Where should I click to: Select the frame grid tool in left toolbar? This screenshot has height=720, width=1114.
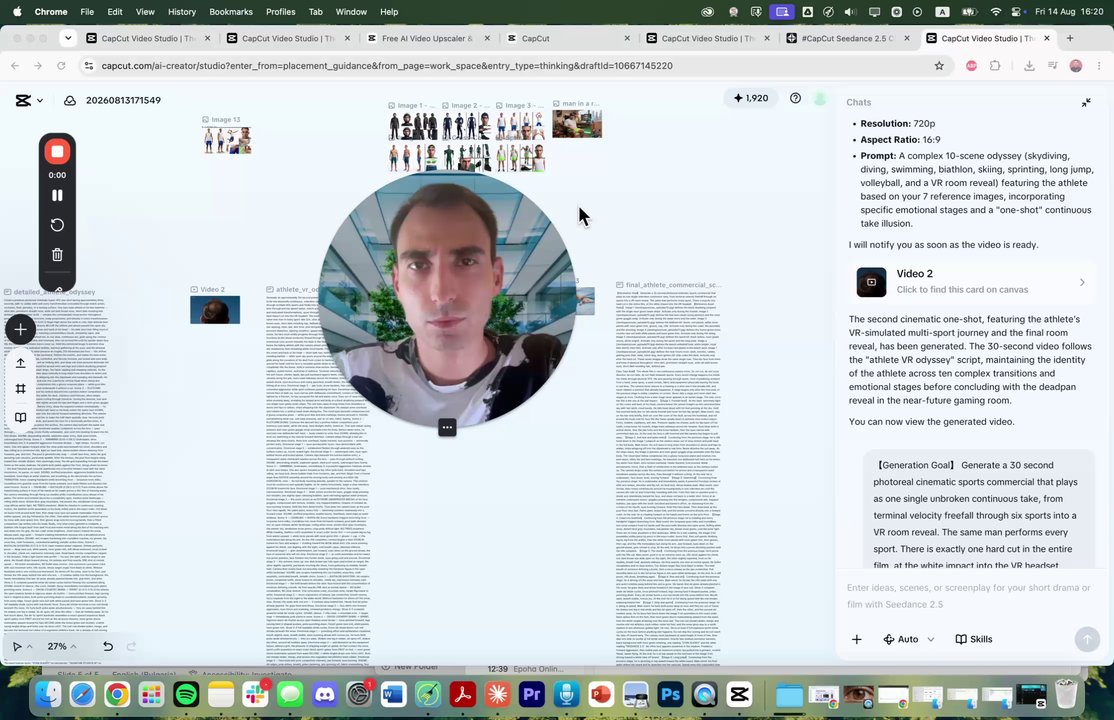[21, 389]
